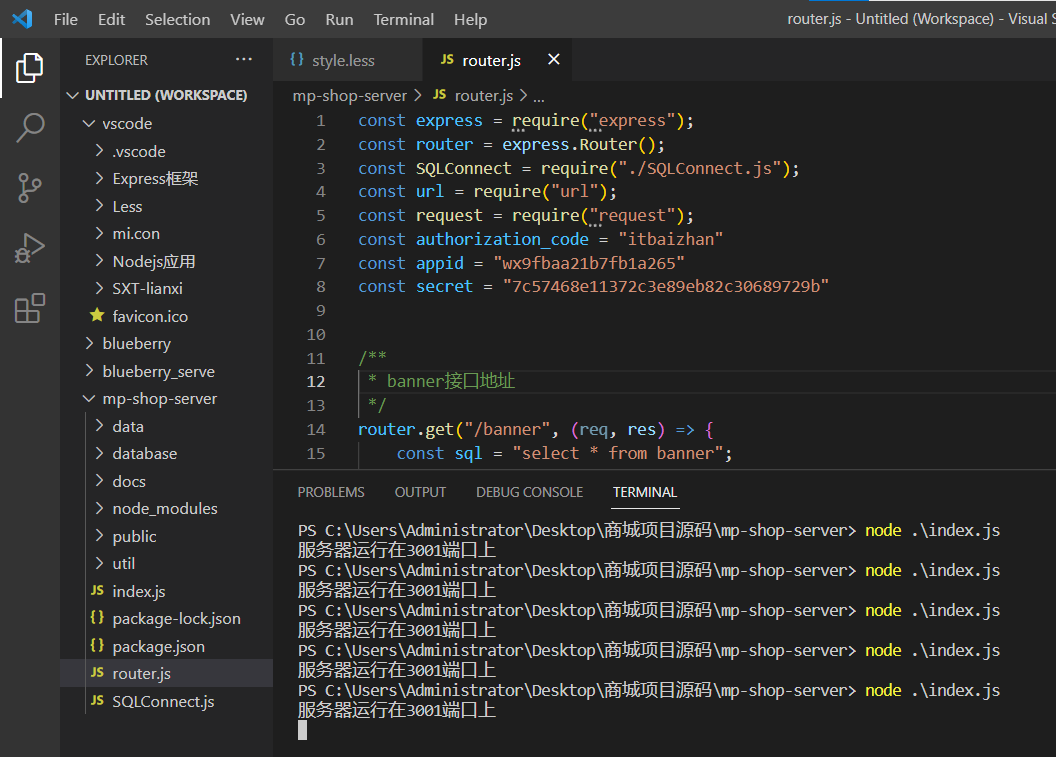1056x757 pixels.
Task: Open package.json from the Explorer
Action: click(158, 646)
